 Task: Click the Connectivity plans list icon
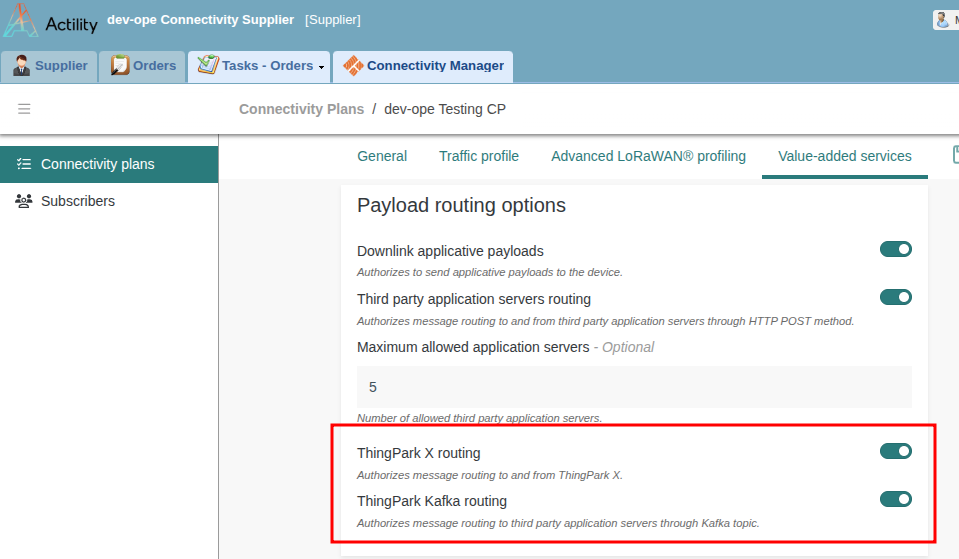coord(24,164)
